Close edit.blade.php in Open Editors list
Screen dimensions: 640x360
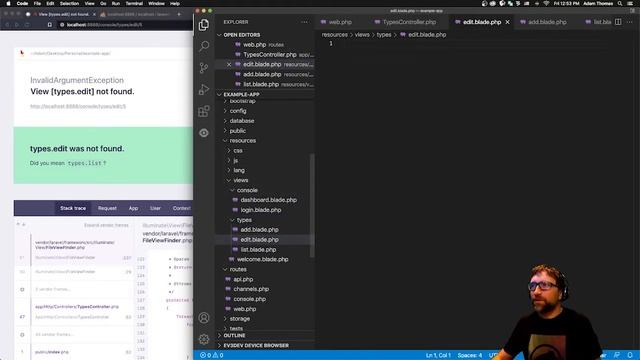point(229,64)
